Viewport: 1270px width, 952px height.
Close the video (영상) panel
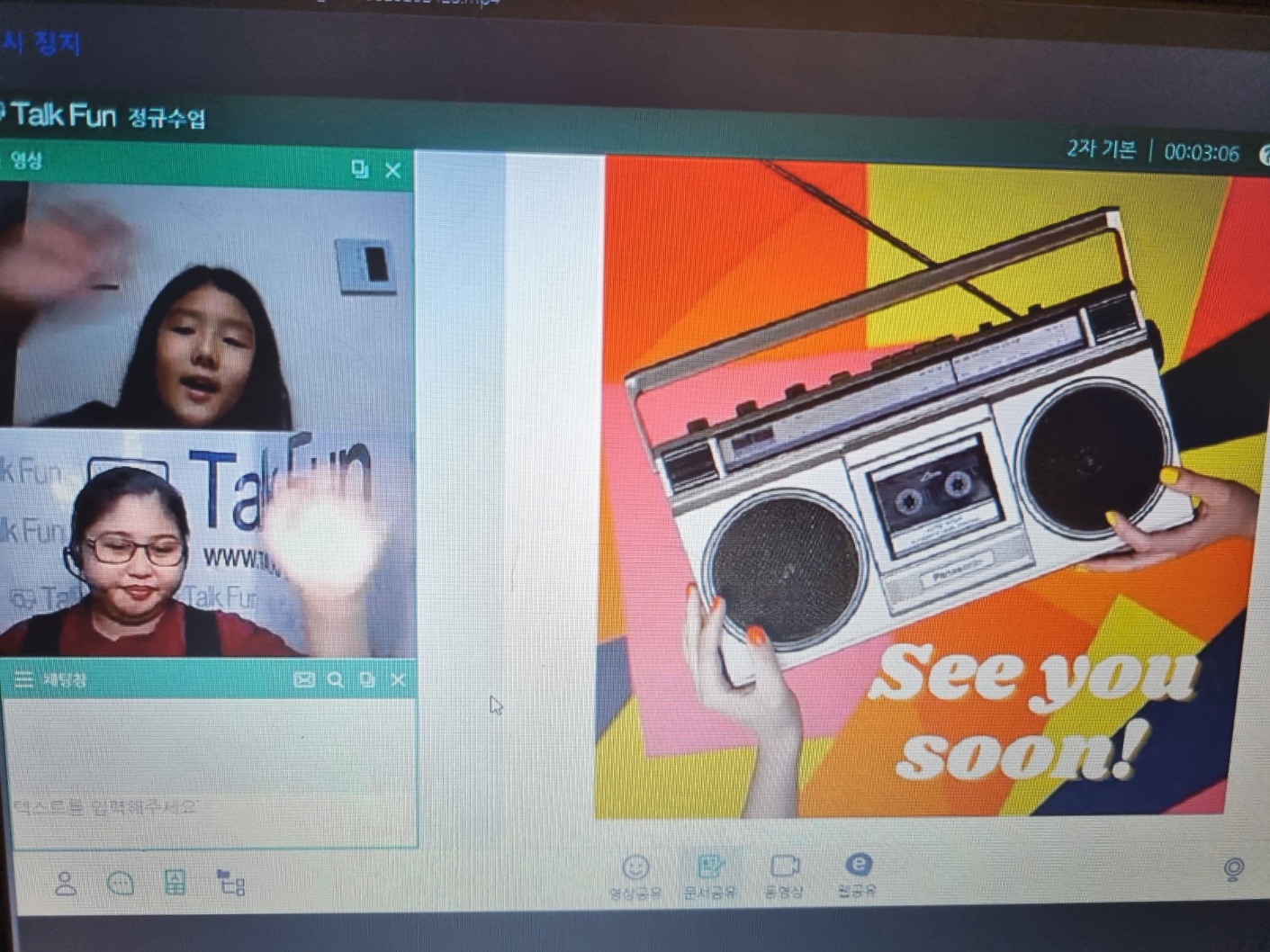[x=393, y=170]
